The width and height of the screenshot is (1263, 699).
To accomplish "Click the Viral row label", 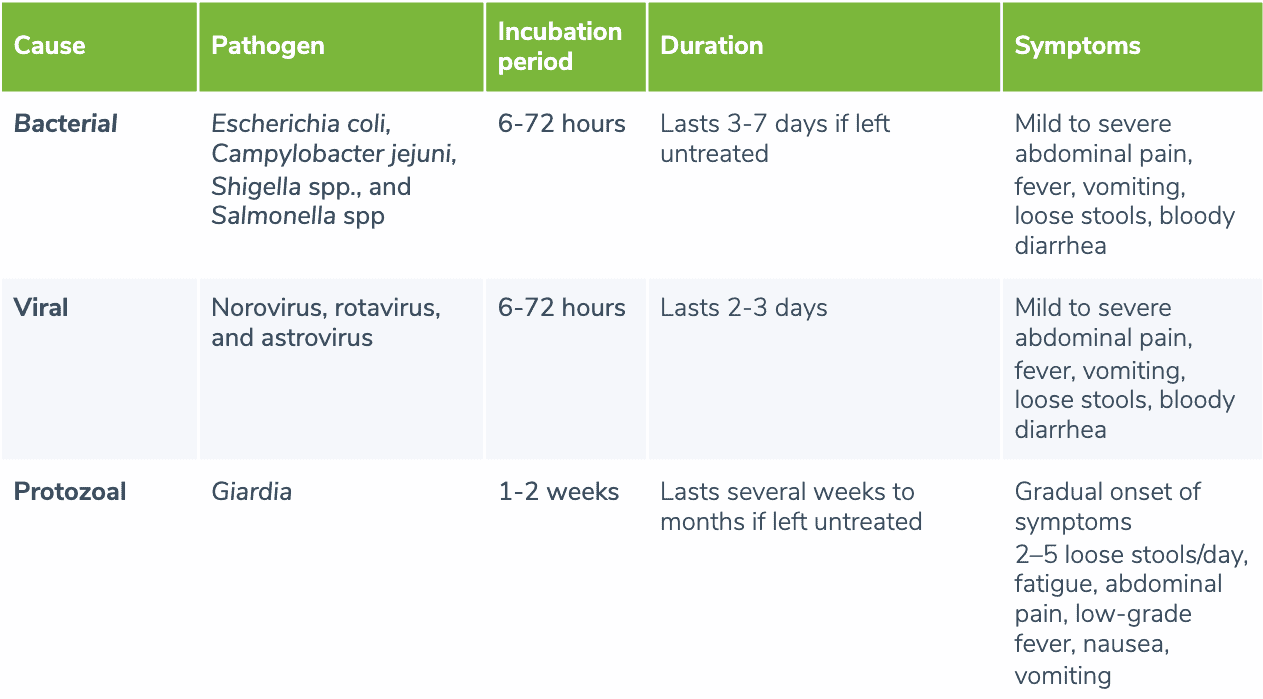I will point(41,308).
